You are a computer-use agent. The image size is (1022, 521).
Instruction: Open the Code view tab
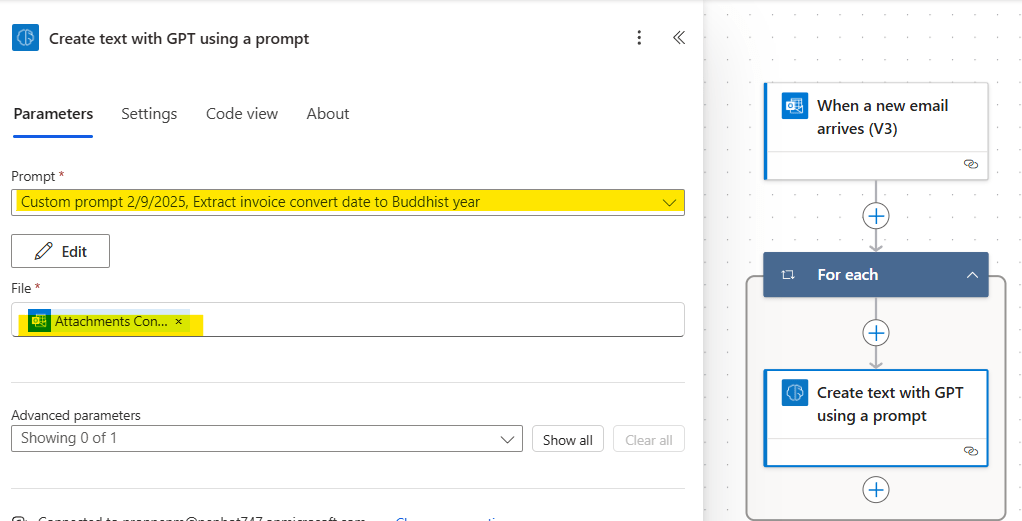[x=242, y=114]
